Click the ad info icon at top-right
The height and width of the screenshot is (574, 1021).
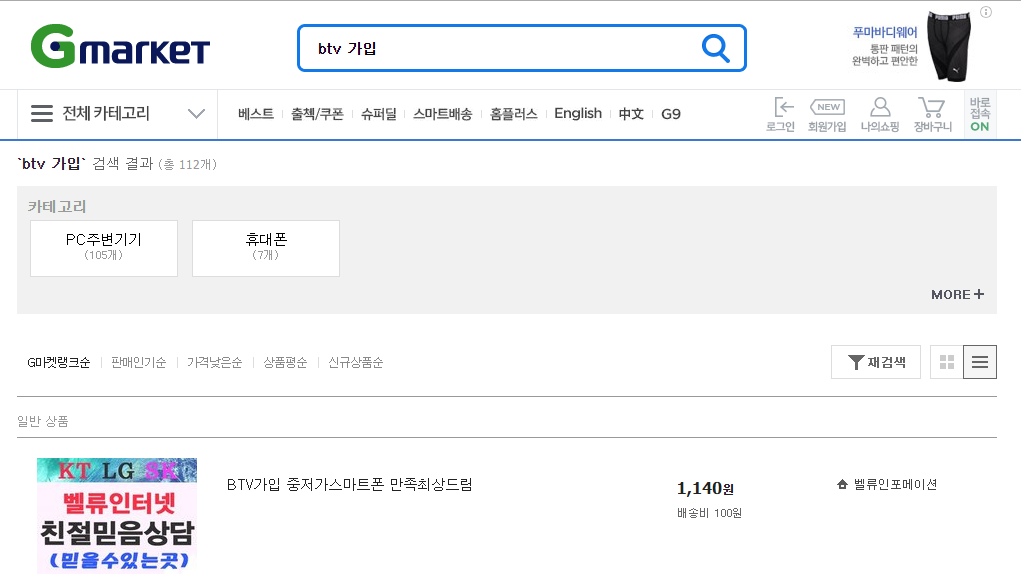coord(986,12)
